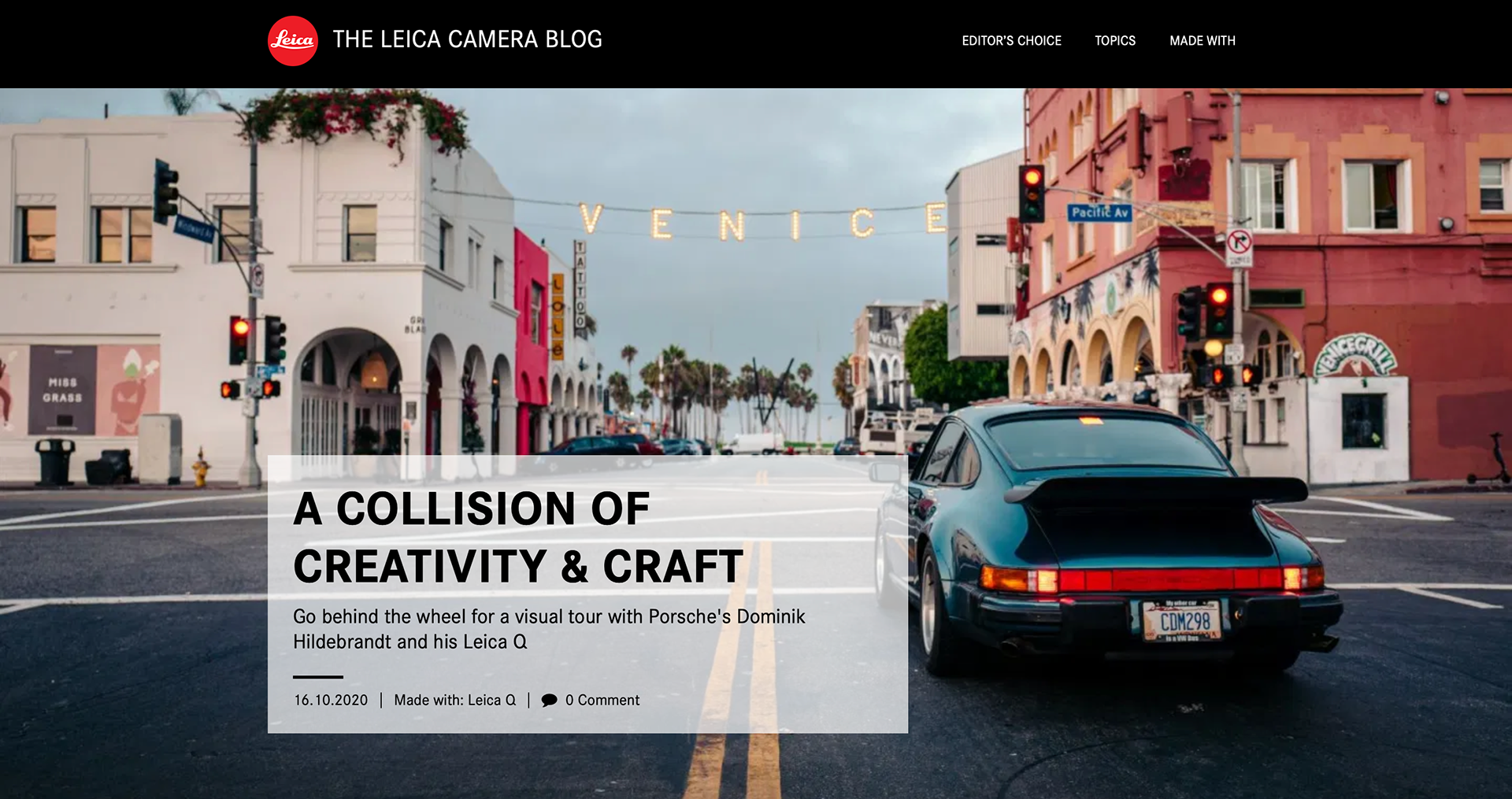The width and height of the screenshot is (1512, 799).
Task: Open the "A Collision of Creativity & Craft" headline
Action: (x=518, y=537)
